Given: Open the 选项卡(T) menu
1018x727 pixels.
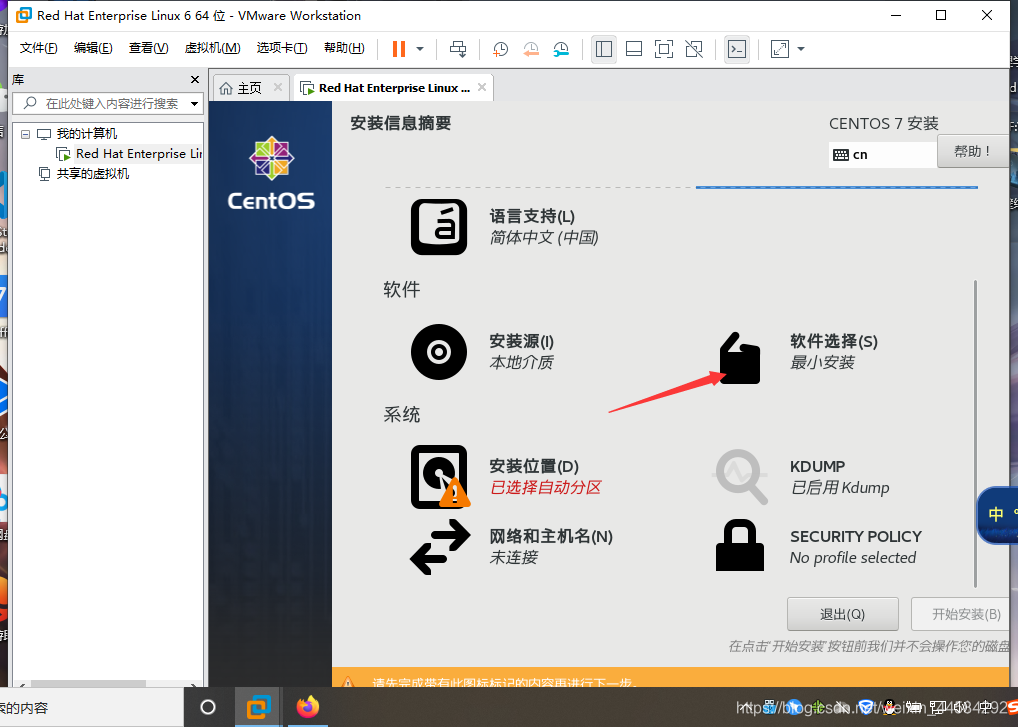Looking at the screenshot, I should tap(282, 48).
